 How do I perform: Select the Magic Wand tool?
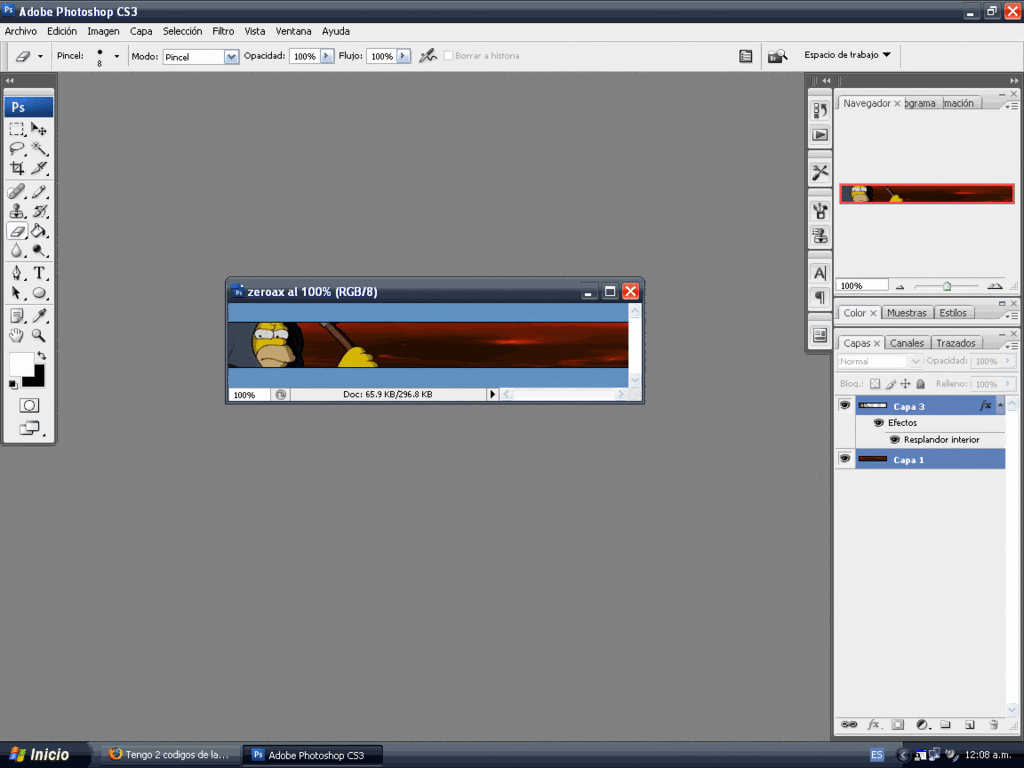point(39,148)
